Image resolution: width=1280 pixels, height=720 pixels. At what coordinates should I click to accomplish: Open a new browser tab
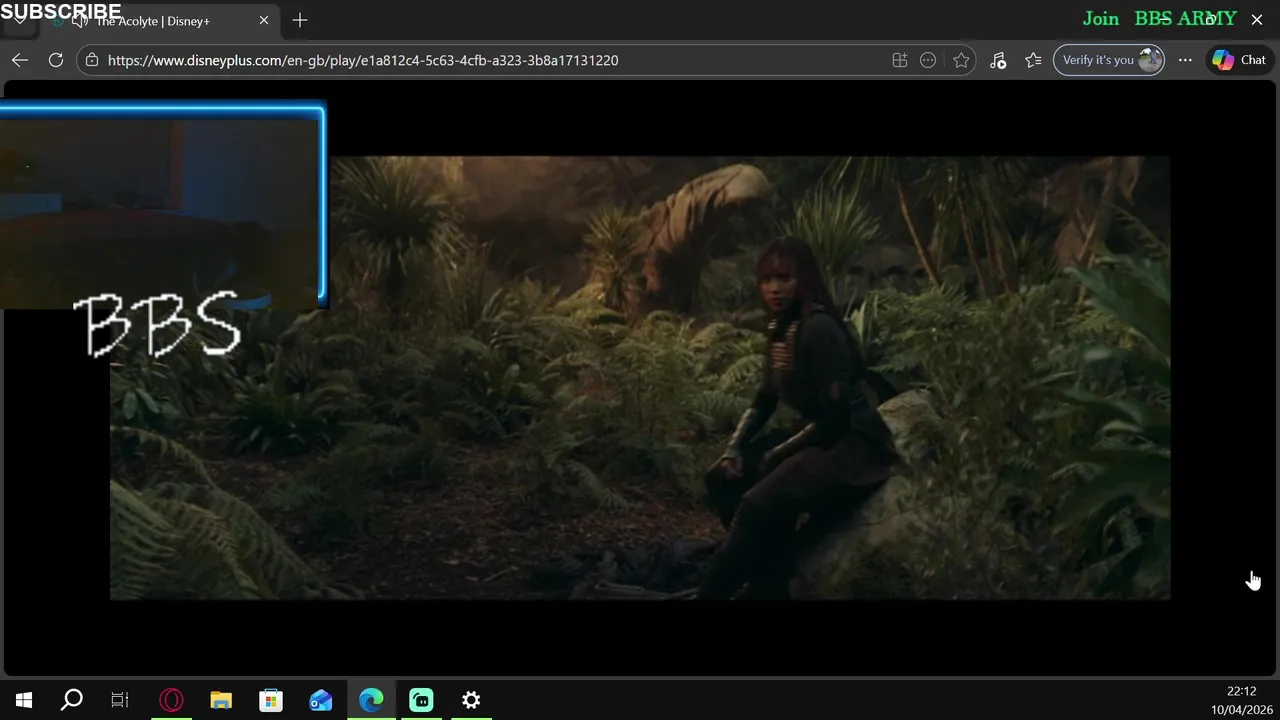(x=300, y=20)
